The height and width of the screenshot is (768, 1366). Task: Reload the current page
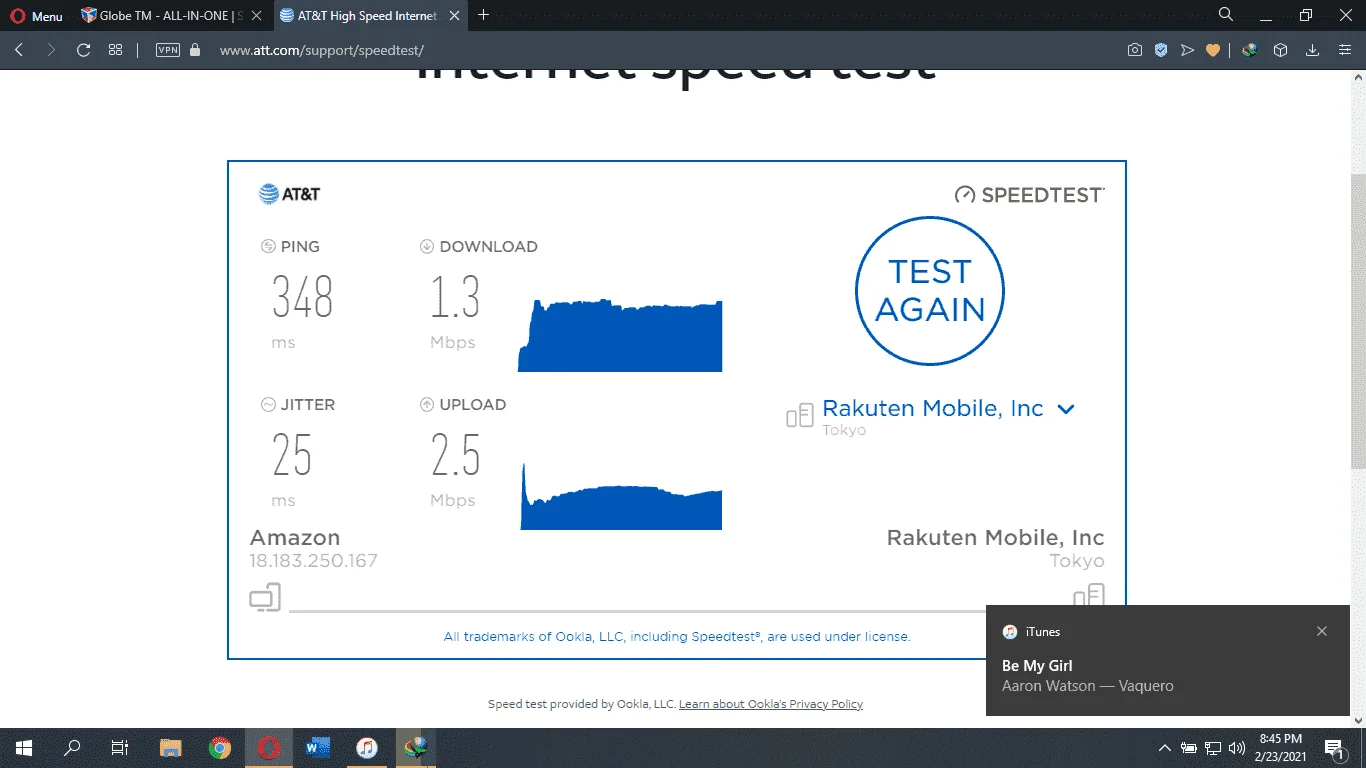[84, 50]
